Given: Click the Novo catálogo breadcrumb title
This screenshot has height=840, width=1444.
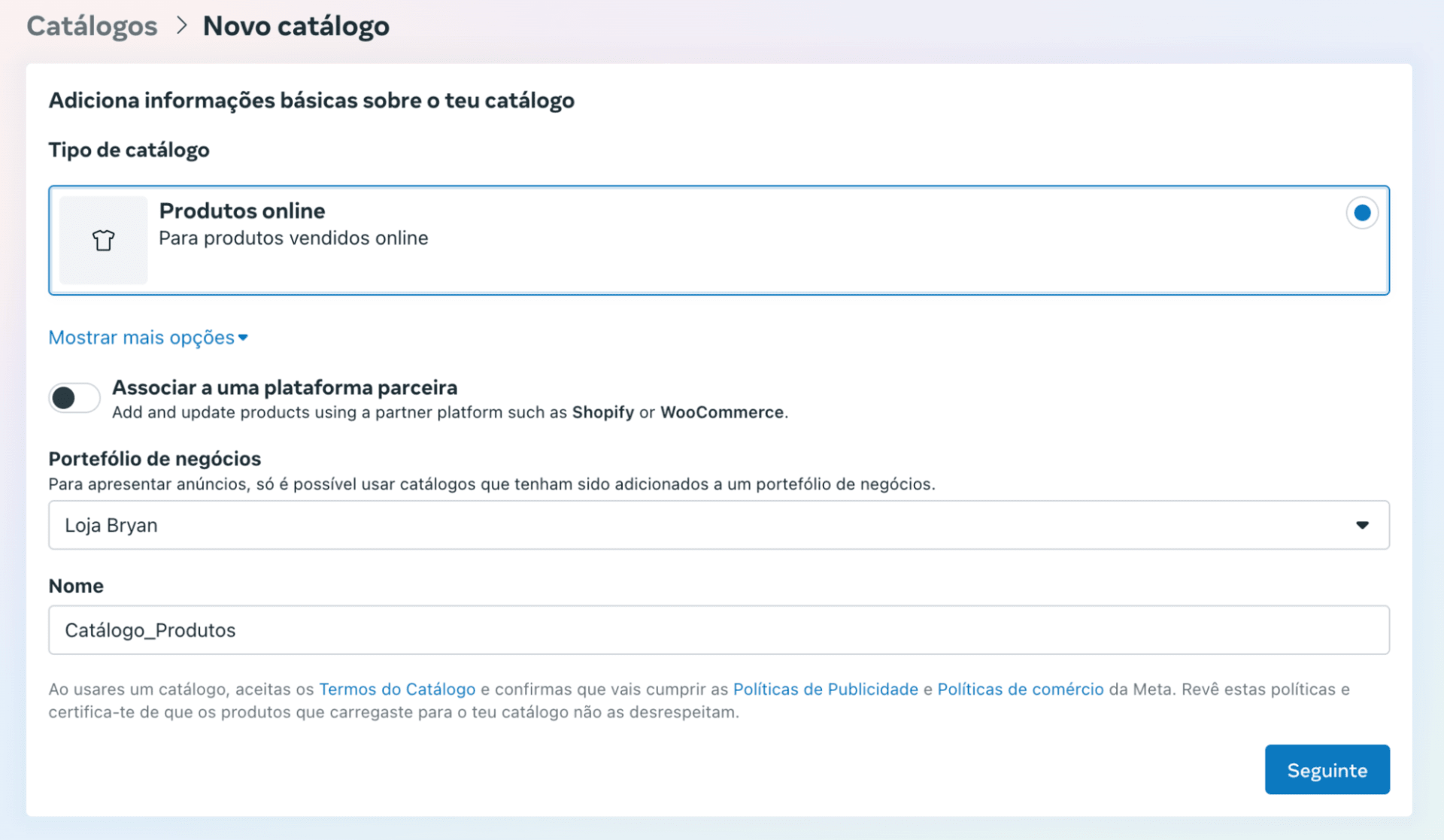Looking at the screenshot, I should (296, 26).
